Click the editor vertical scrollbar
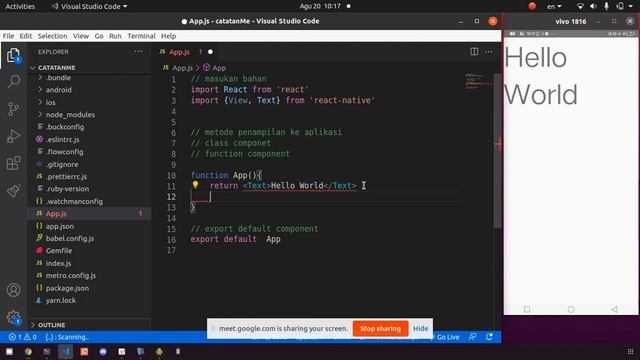The height and width of the screenshot is (360, 640). (x=497, y=151)
